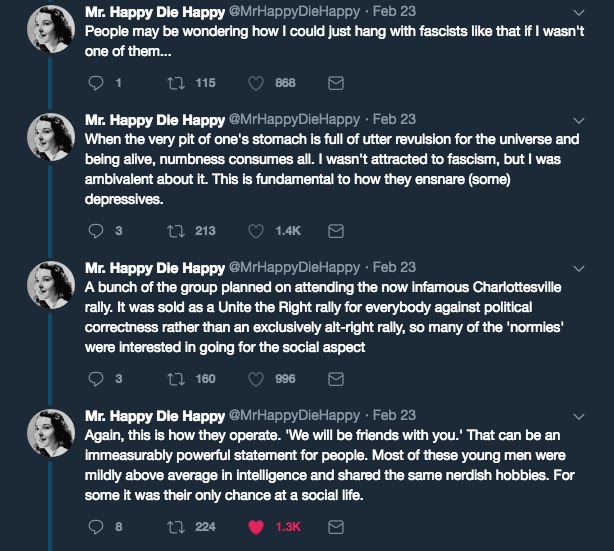Send first tweet via direct message envelope

(x=336, y=83)
